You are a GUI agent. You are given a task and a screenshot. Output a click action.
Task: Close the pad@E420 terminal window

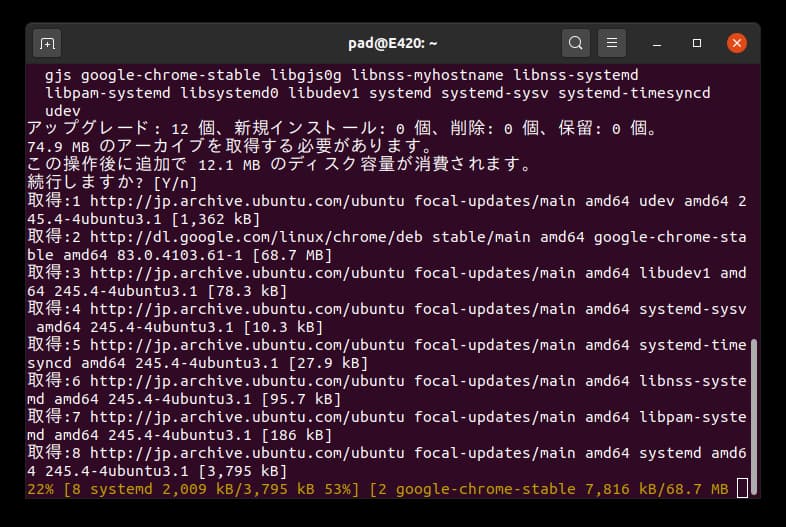(737, 43)
